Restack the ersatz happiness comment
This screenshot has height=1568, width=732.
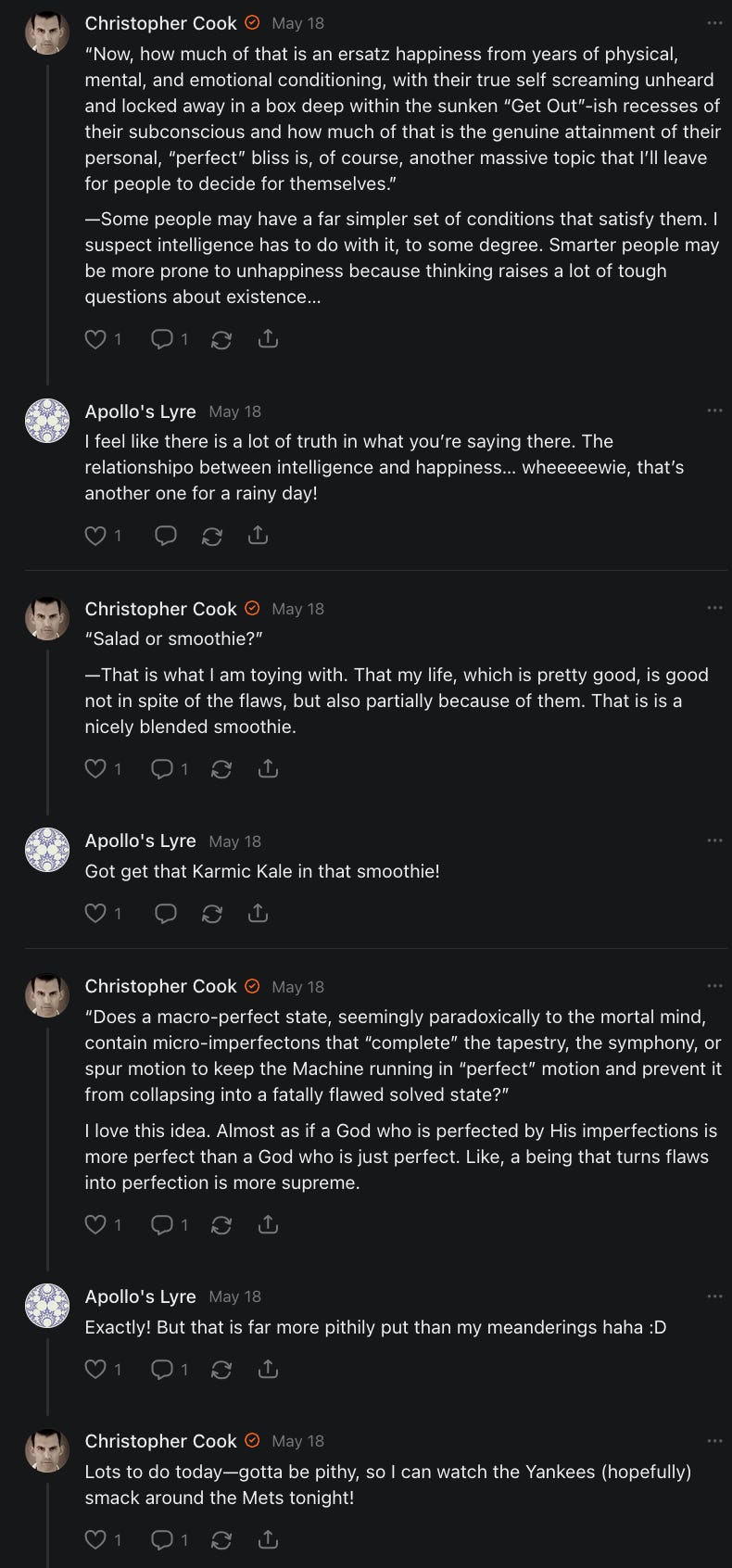tap(221, 339)
